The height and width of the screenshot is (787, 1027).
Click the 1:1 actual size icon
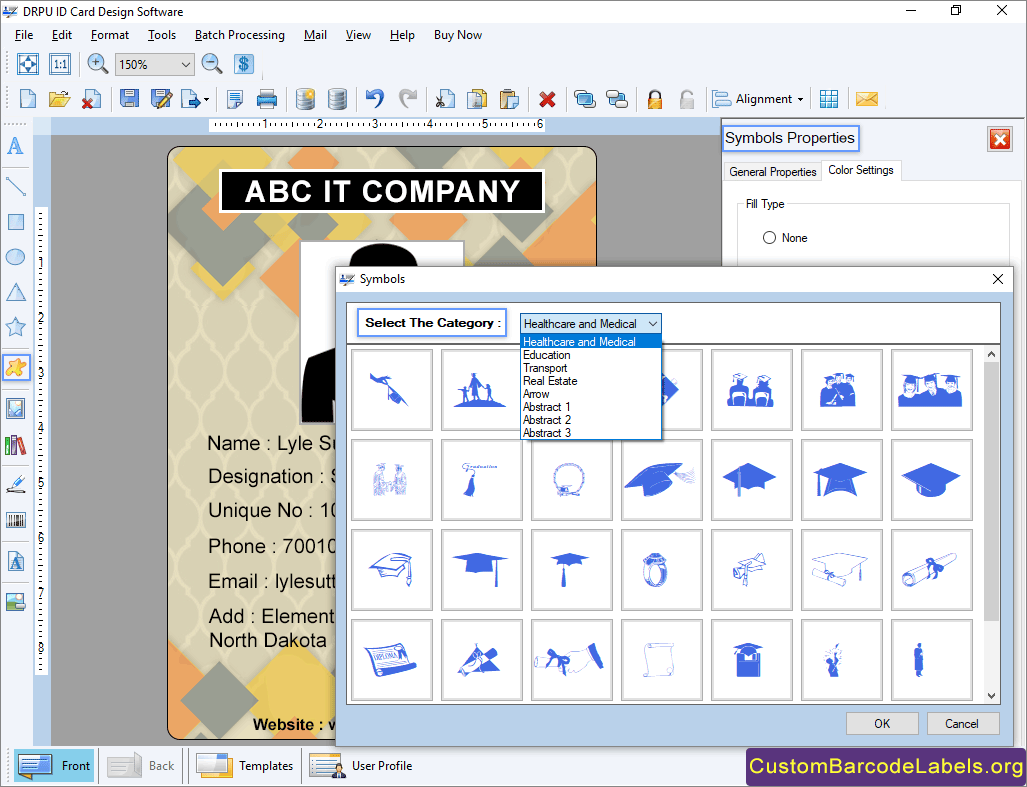click(60, 64)
